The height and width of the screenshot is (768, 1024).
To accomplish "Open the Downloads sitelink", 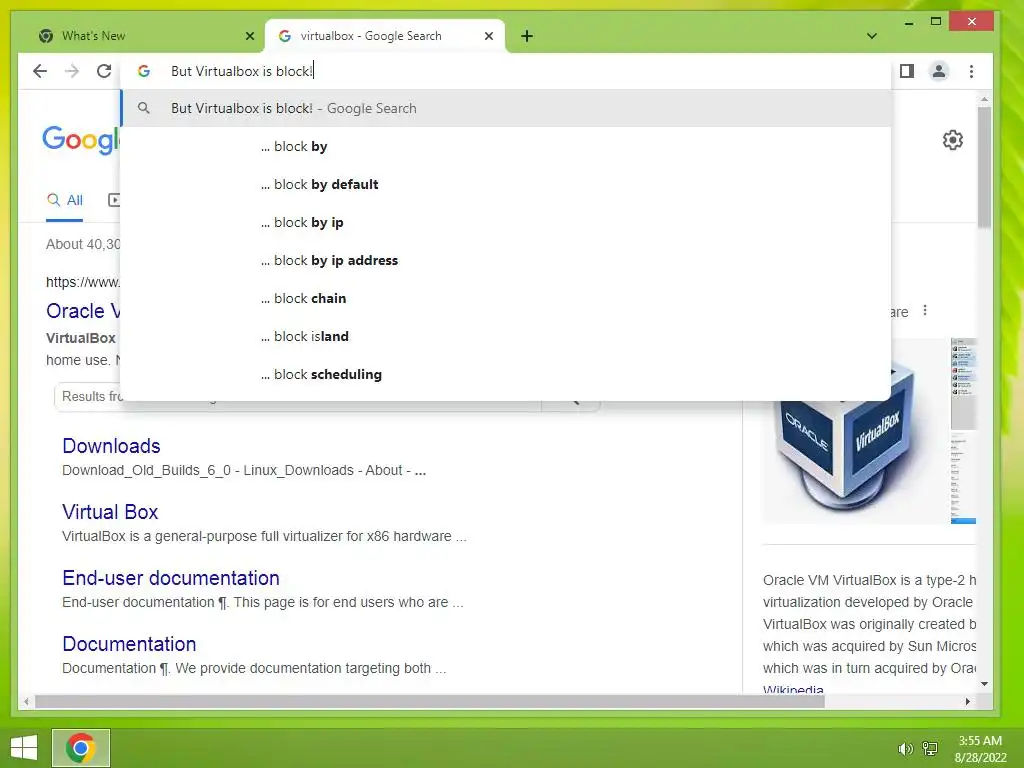I will (x=111, y=446).
